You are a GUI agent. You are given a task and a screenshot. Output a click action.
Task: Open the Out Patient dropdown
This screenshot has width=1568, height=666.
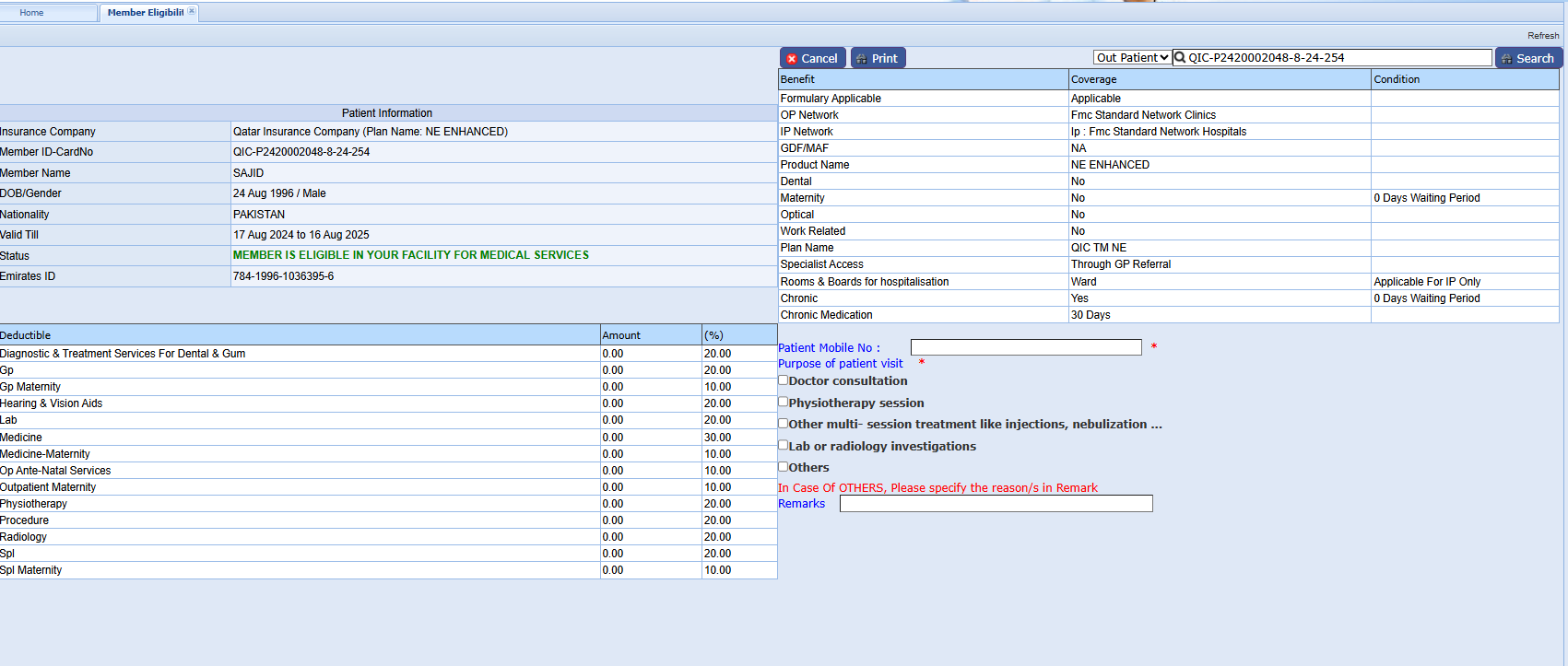pos(1132,58)
